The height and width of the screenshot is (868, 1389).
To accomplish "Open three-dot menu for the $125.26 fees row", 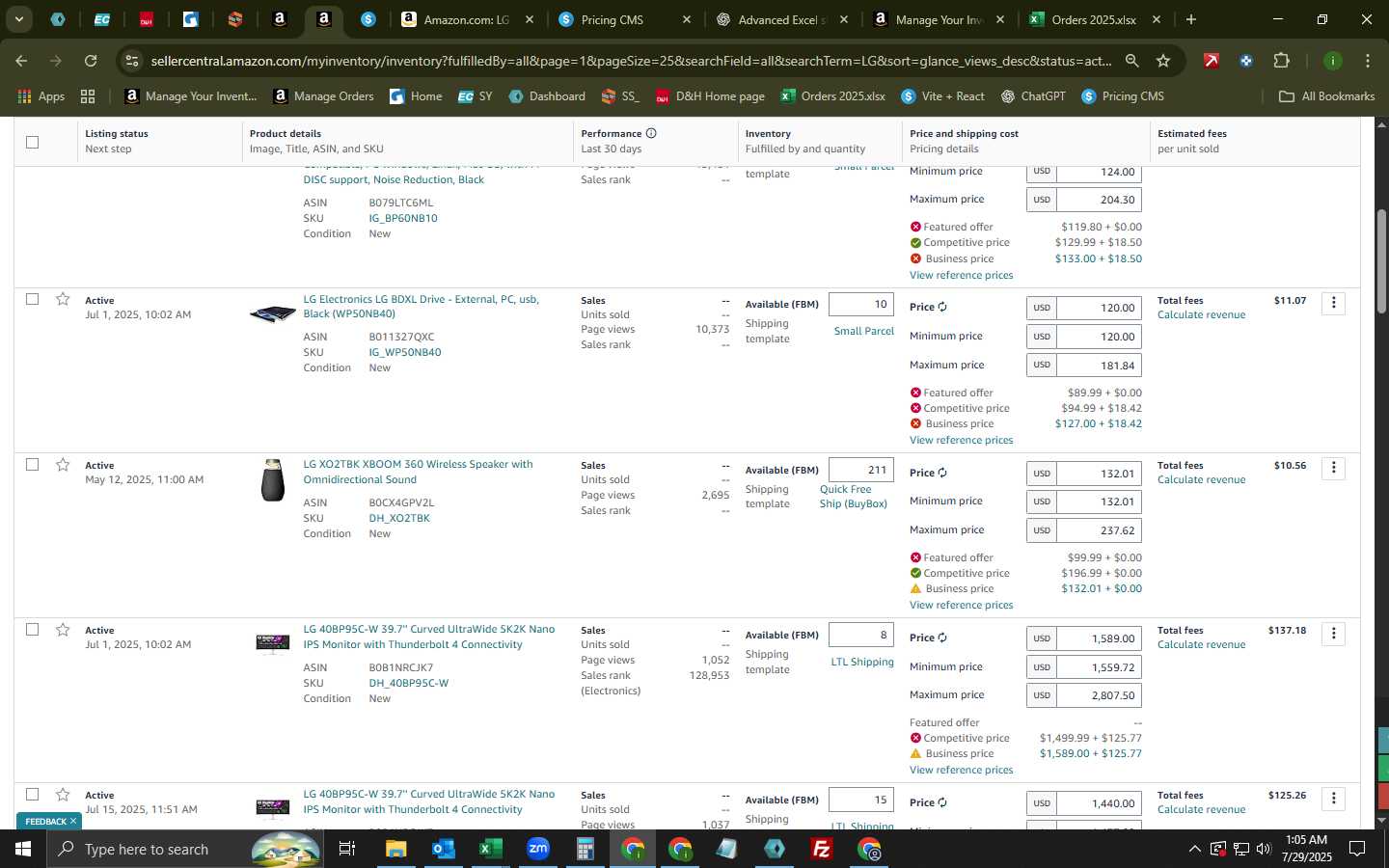I will (x=1333, y=799).
